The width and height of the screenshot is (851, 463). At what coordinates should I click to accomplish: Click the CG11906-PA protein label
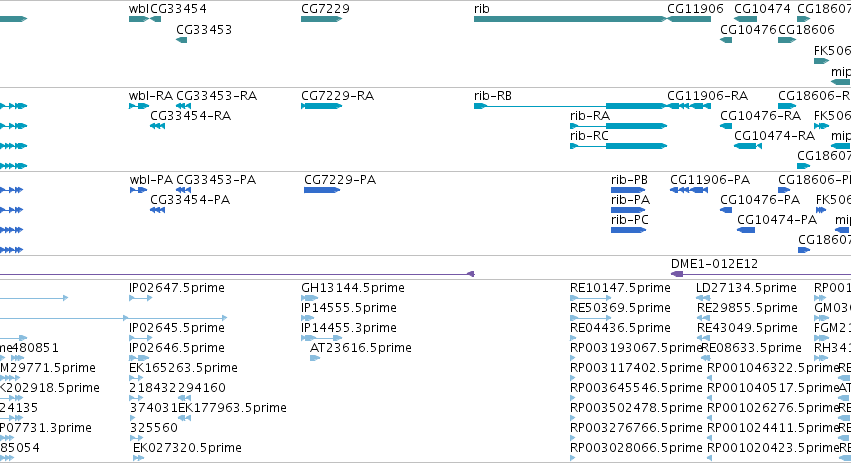point(710,180)
